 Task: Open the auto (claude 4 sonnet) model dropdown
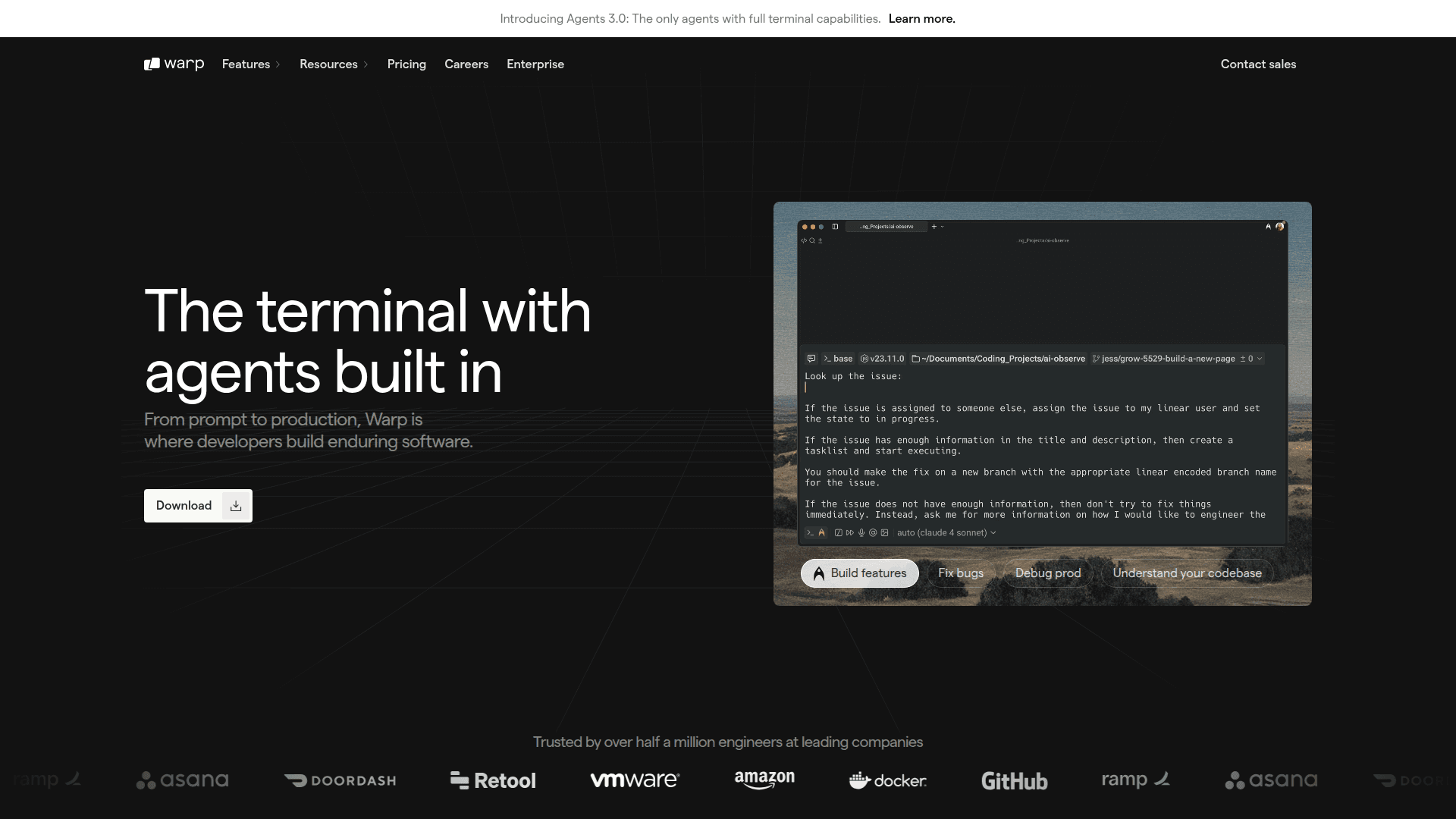coord(946,532)
